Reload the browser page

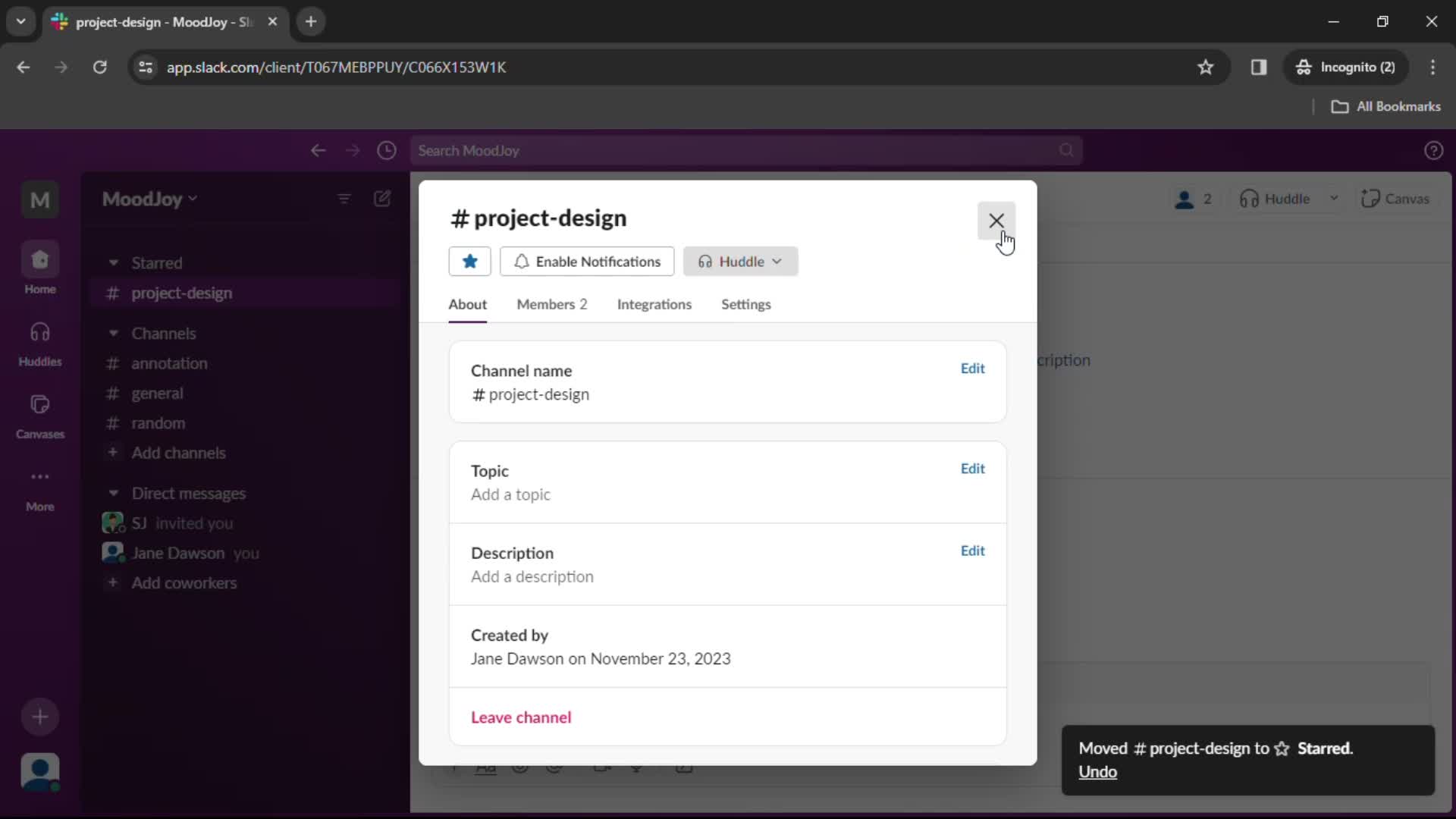100,67
